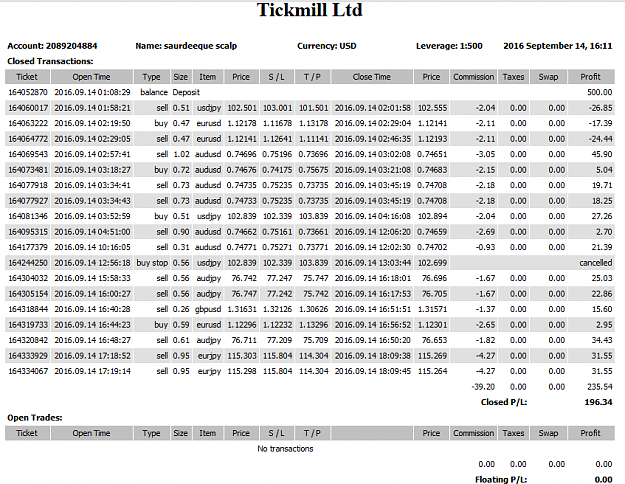
Task: Select ticket 164064772
Action: (28, 139)
